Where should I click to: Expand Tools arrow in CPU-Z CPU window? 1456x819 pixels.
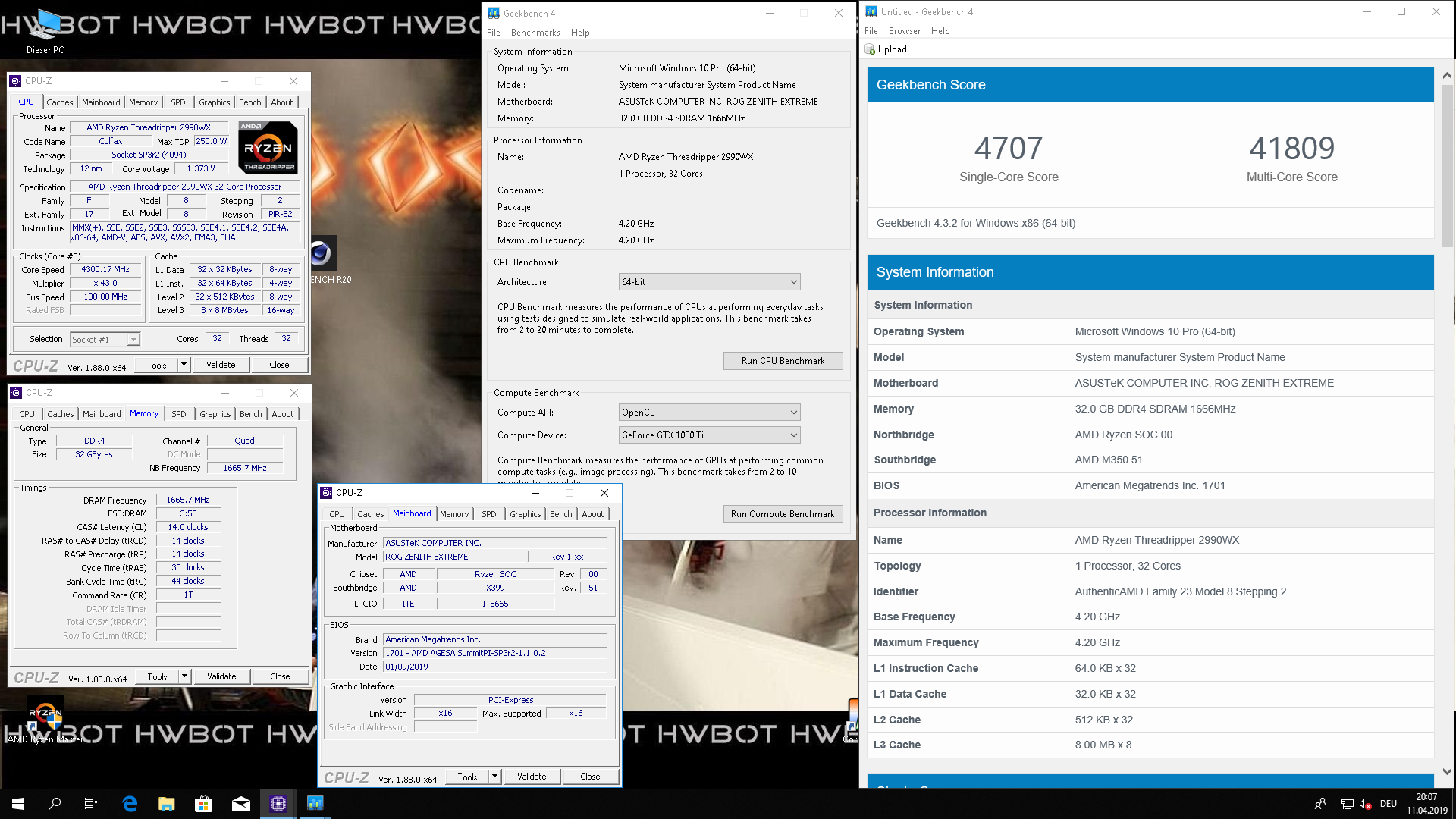184,365
